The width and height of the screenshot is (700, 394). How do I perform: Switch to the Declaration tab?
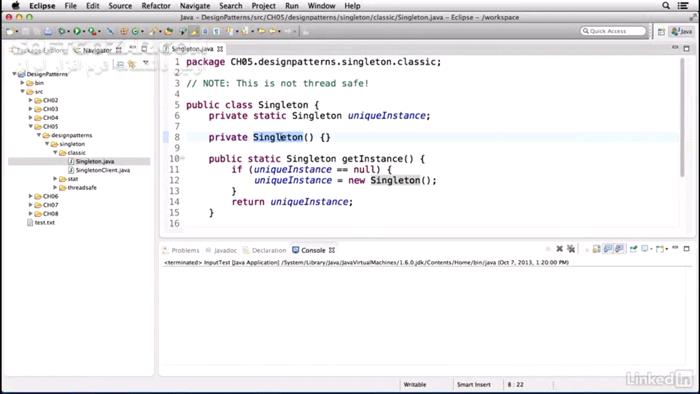265,250
